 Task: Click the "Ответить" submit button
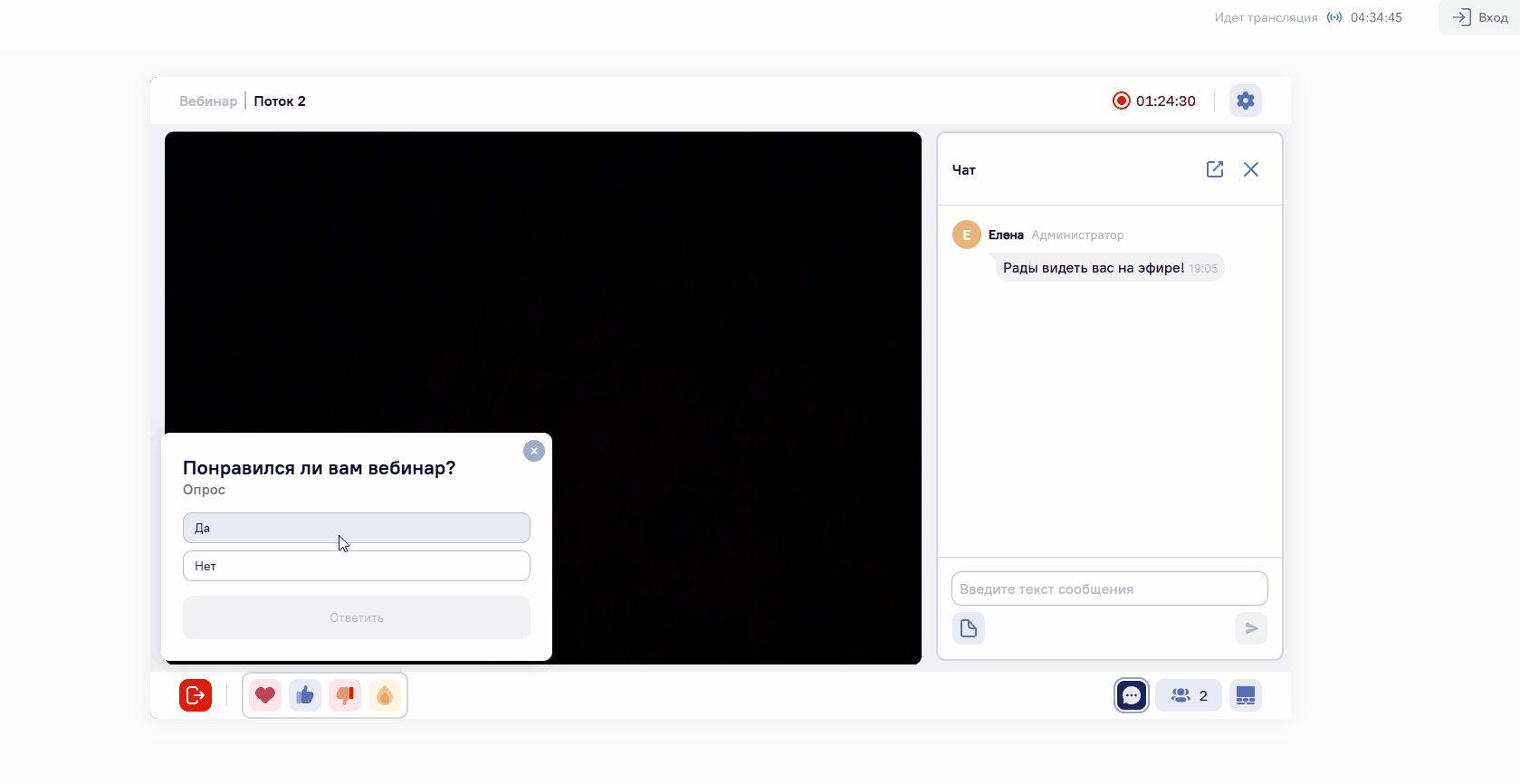[357, 617]
